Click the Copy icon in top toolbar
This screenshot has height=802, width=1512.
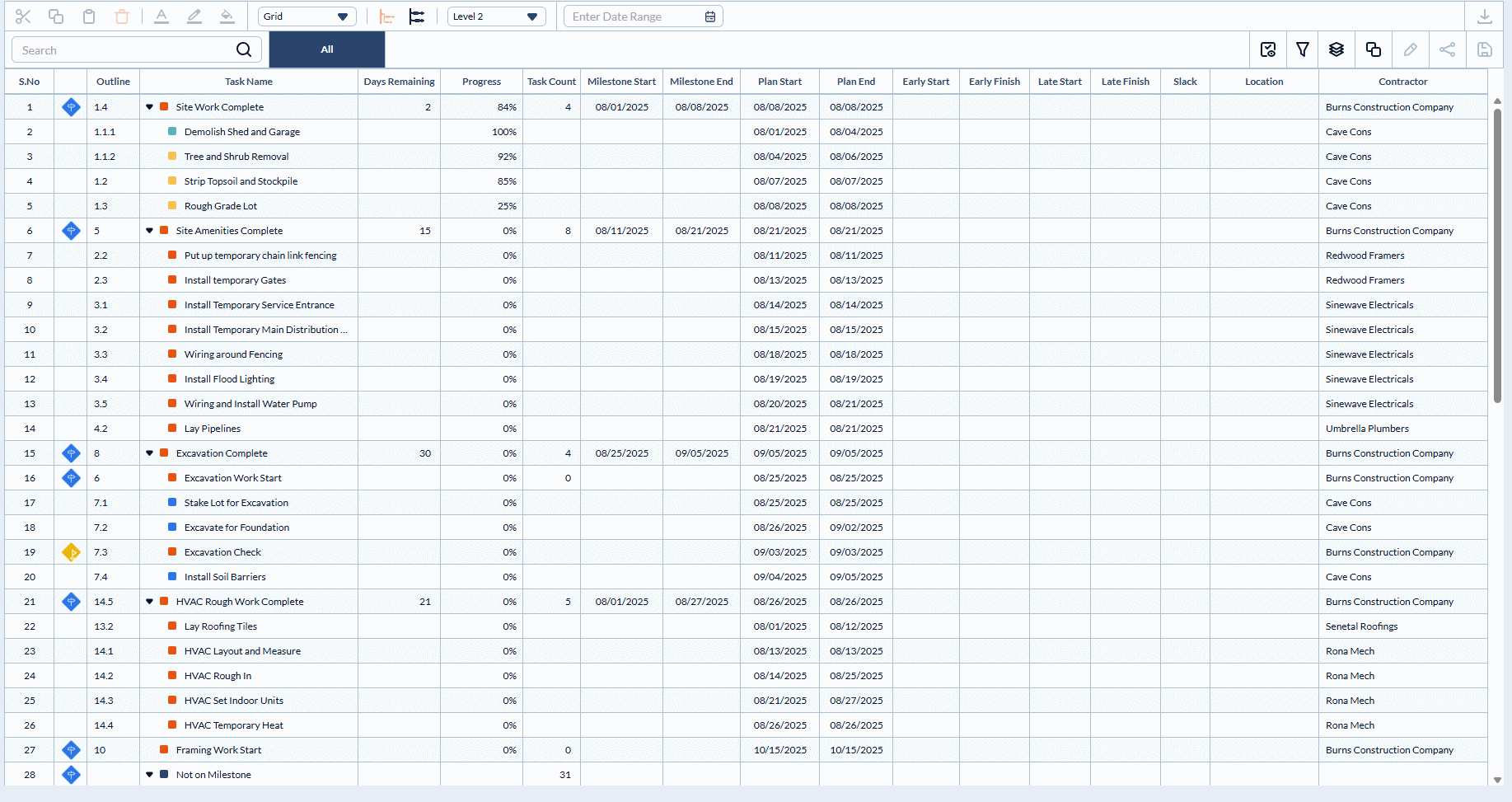coord(56,16)
